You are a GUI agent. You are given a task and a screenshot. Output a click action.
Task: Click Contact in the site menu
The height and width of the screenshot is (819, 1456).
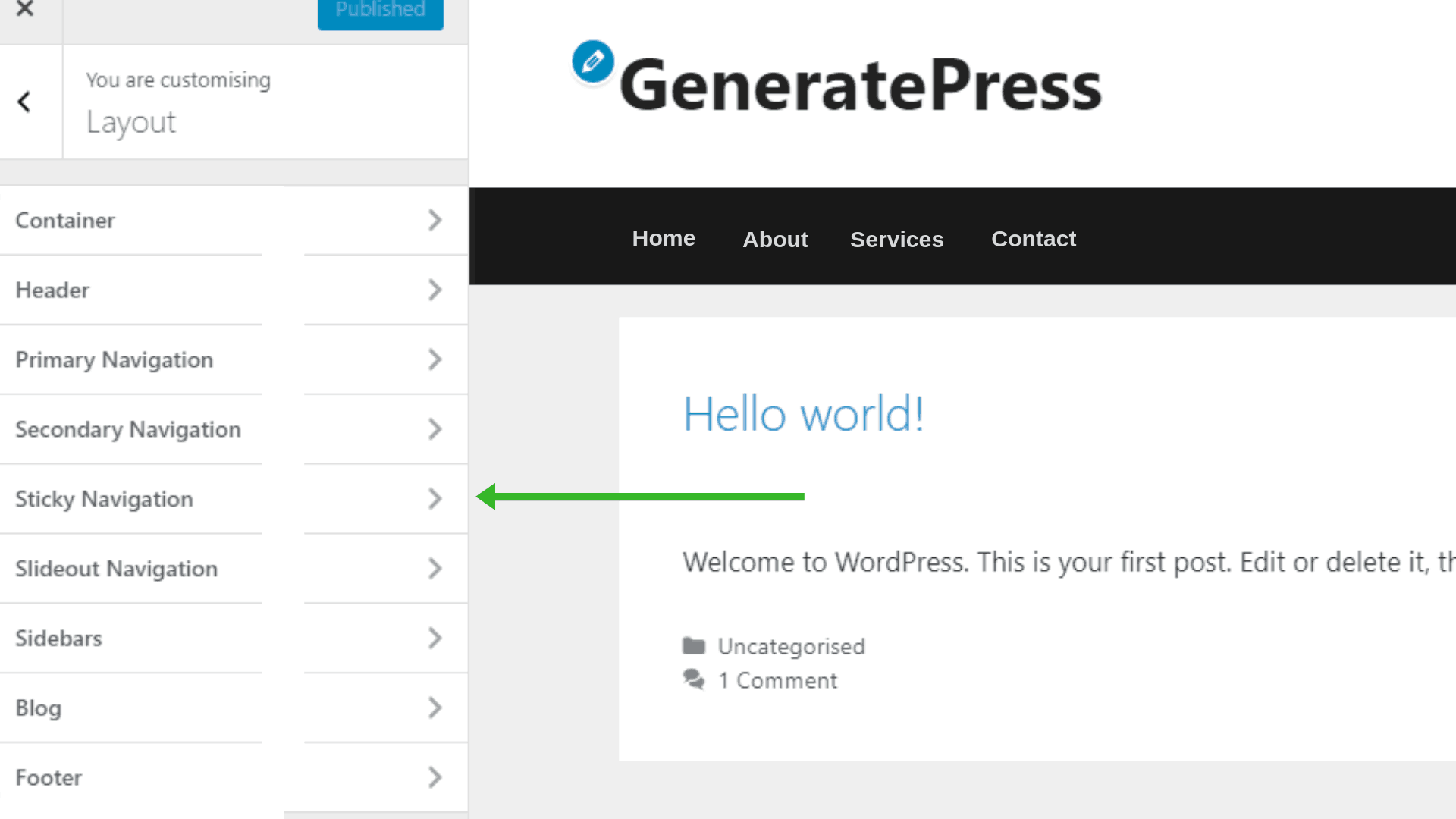tap(1034, 239)
